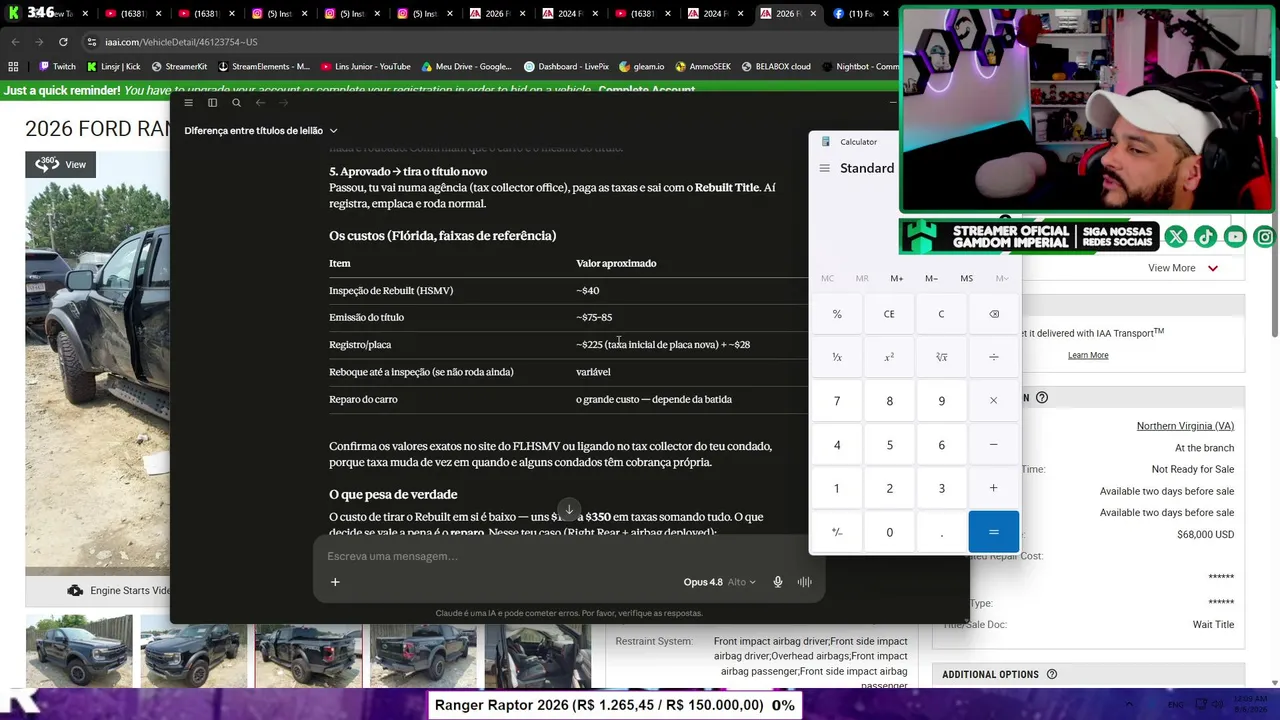Expand the 'View More' section on IAA page
This screenshot has height=720, width=1280.
[x=1183, y=268]
